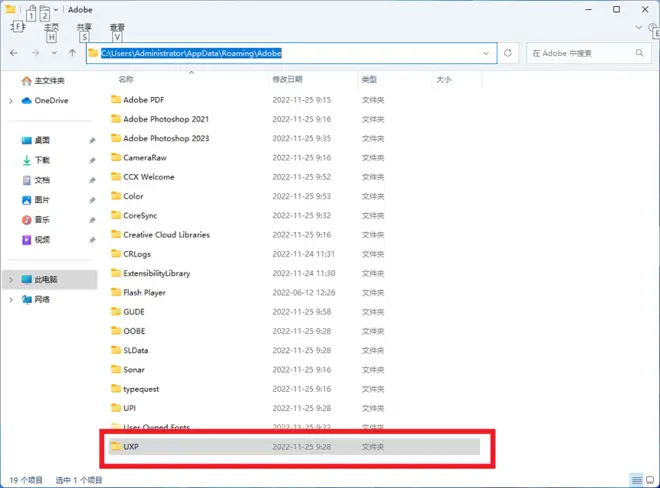Select the Adobe PDF folder
Viewport: 660px width, 488px height.
pyautogui.click(x=137, y=100)
